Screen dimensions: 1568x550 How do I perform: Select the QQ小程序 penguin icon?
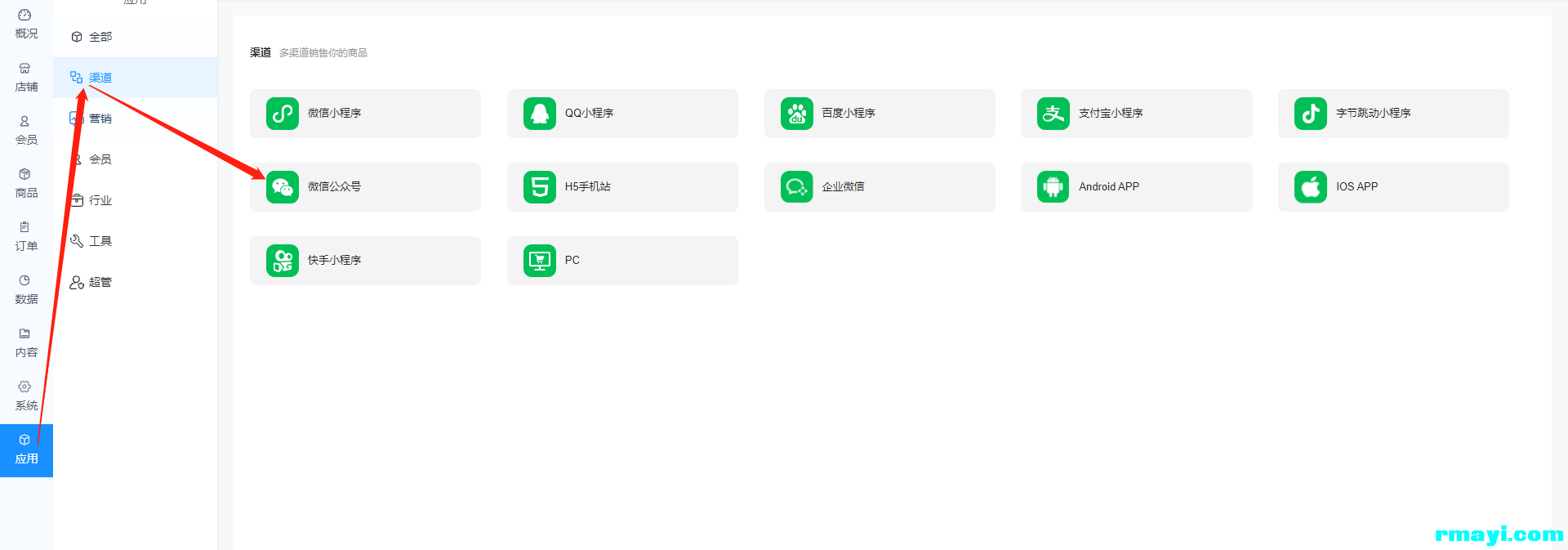click(540, 114)
